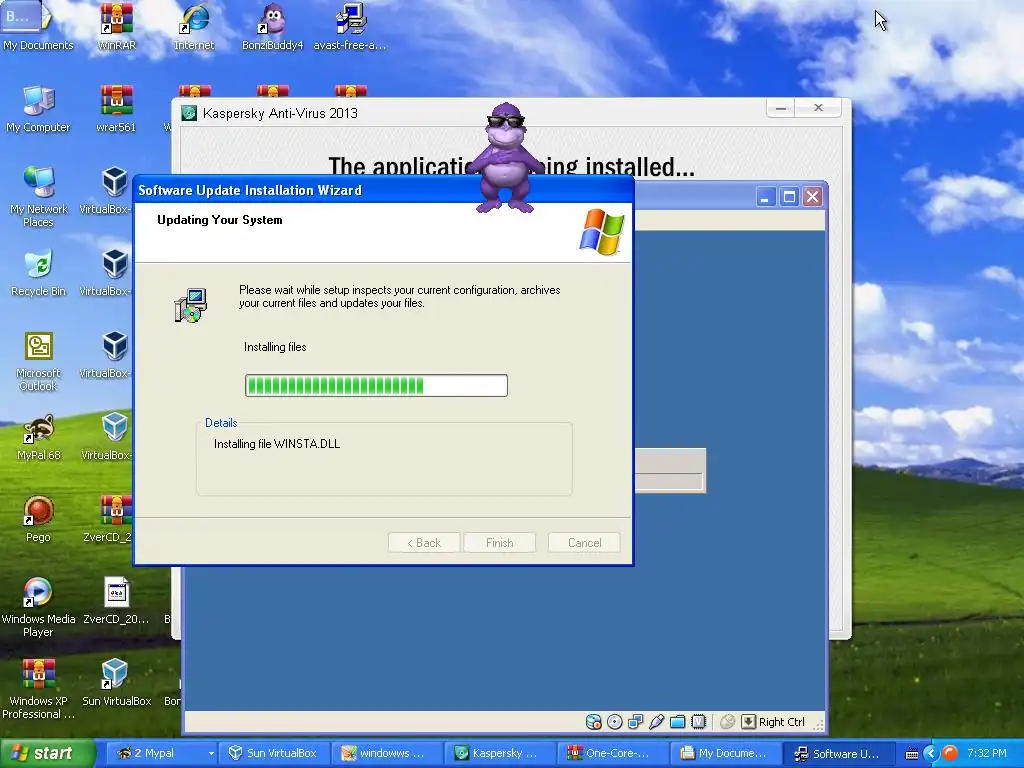1024x768 pixels.
Task: Click the VirtualBox host key arrow icon
Action: 748,722
